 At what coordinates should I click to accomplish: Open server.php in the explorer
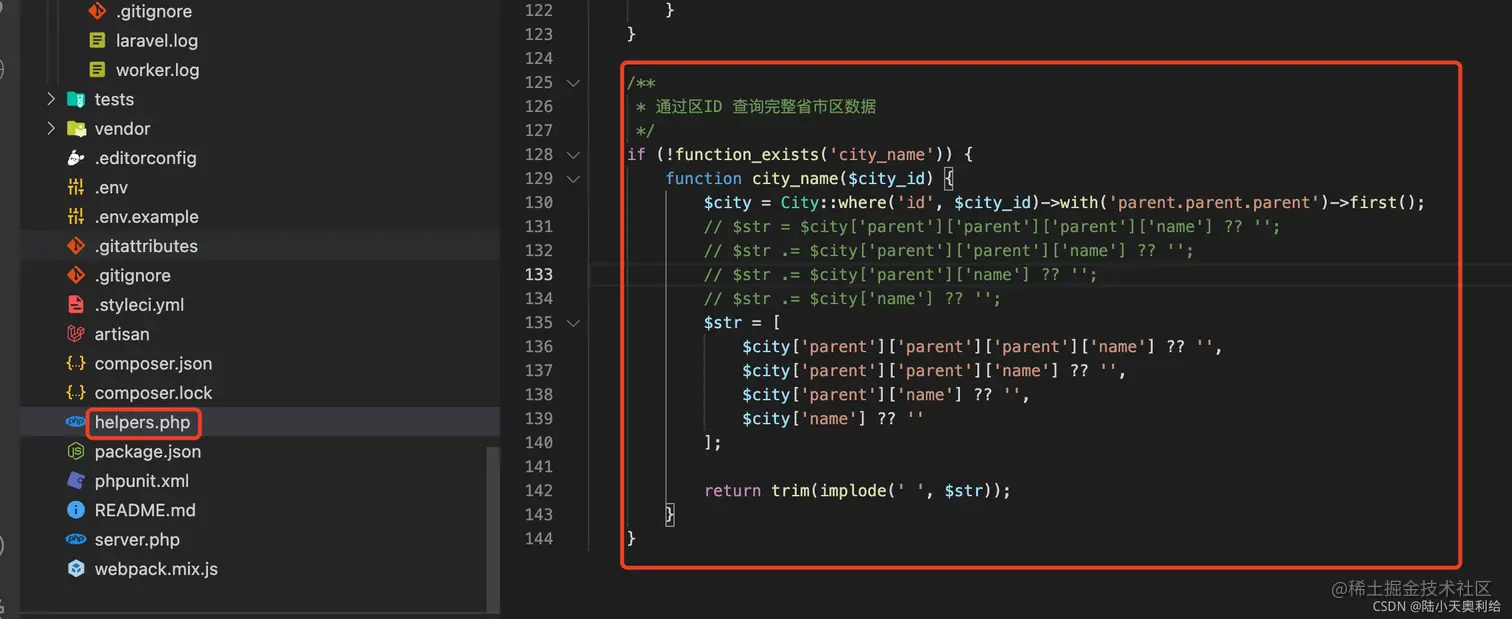pos(137,539)
